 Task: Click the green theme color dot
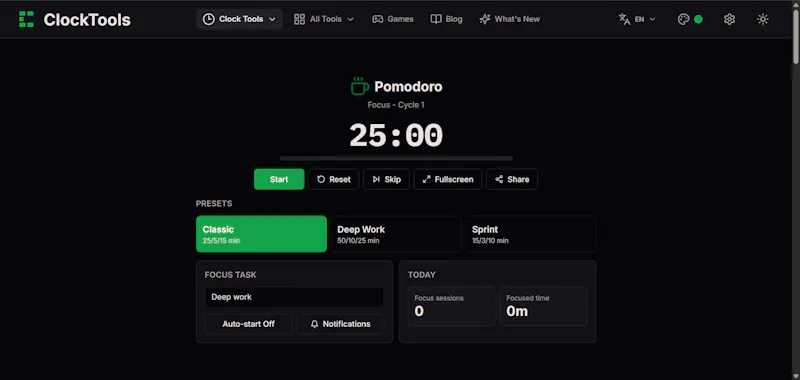[698, 19]
